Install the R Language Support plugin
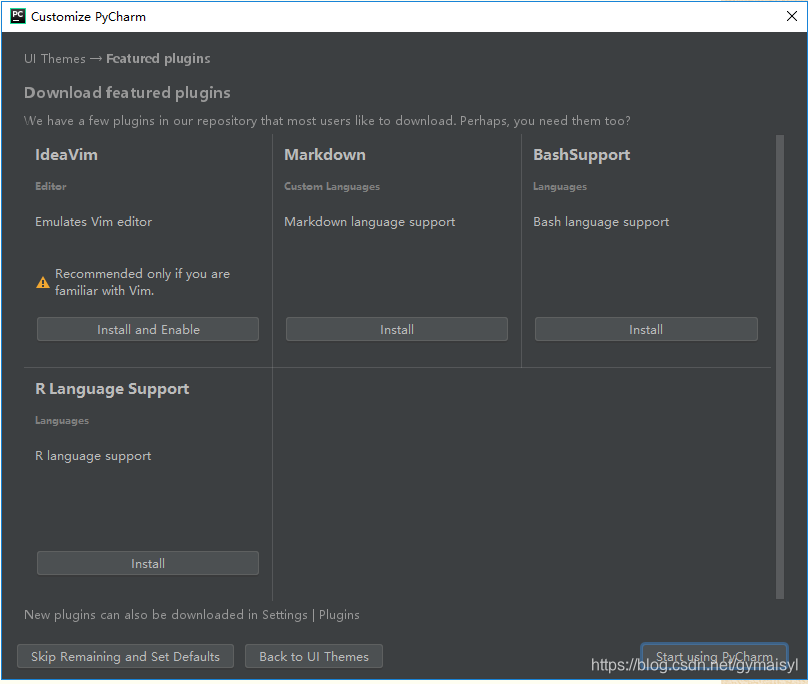 tap(148, 563)
